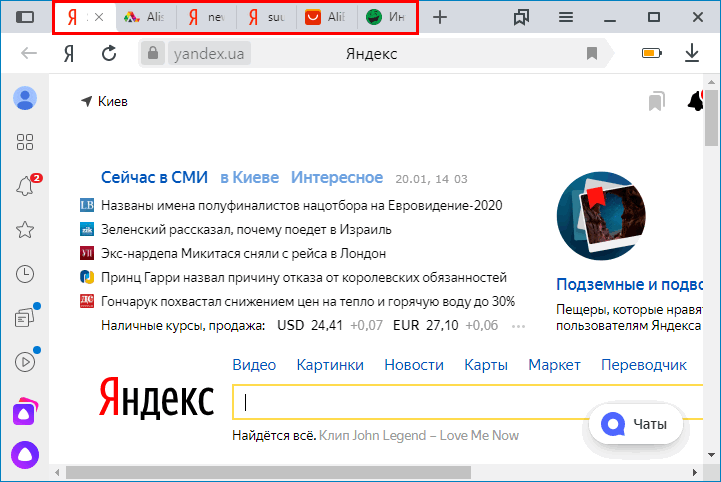Open the services grid in sidebar

pyautogui.click(x=25, y=142)
